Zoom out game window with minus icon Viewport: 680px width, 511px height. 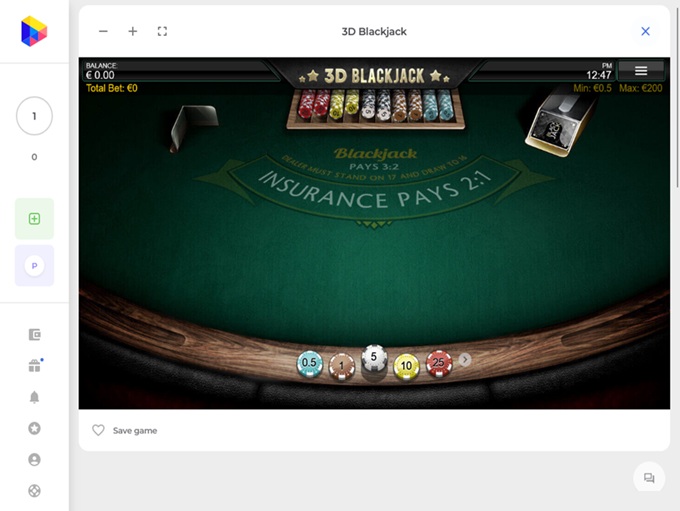(x=103, y=31)
